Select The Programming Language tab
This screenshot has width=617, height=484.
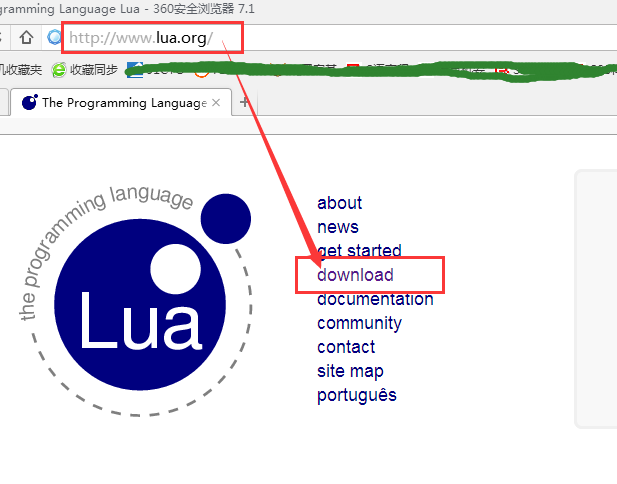(x=121, y=103)
